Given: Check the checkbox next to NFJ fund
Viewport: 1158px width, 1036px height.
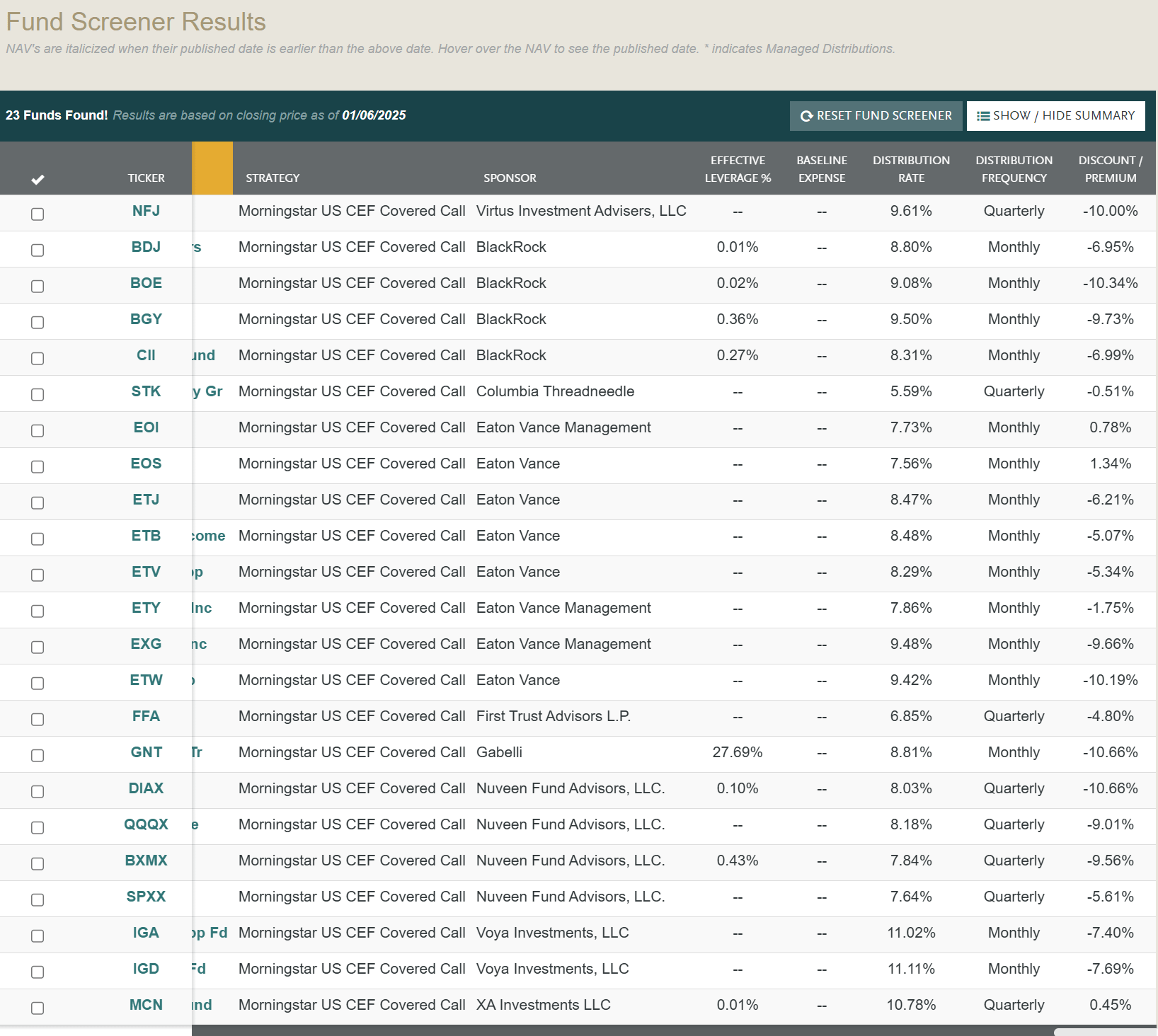Looking at the screenshot, I should (38, 213).
